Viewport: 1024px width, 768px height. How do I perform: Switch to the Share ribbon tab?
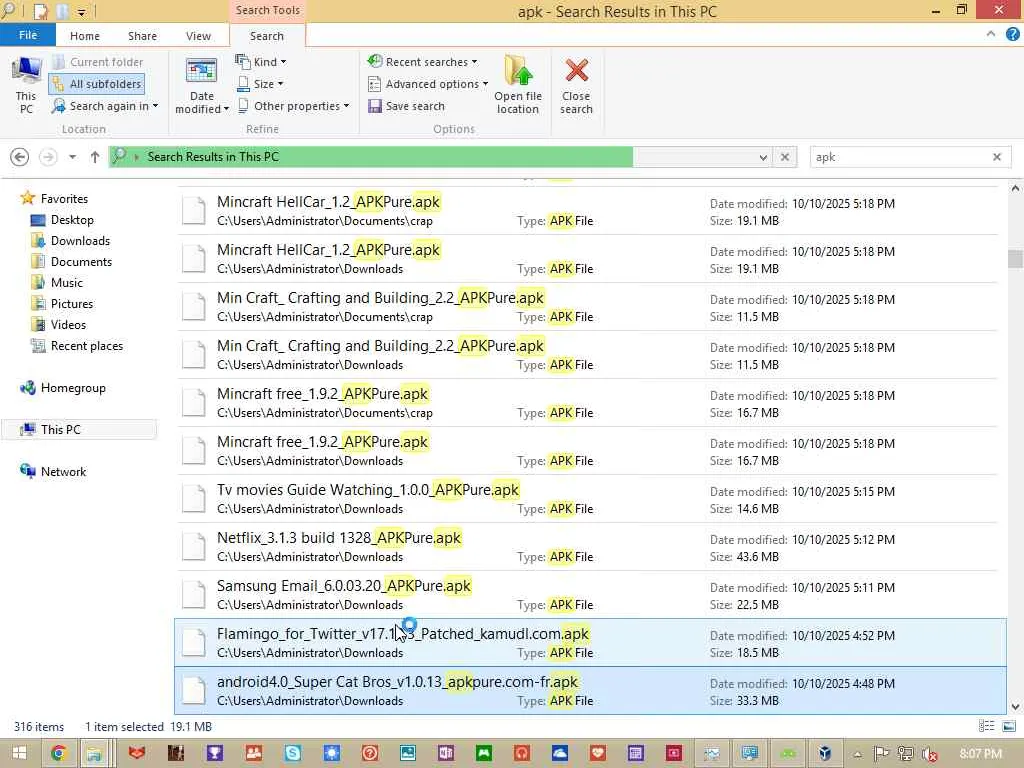(142, 36)
